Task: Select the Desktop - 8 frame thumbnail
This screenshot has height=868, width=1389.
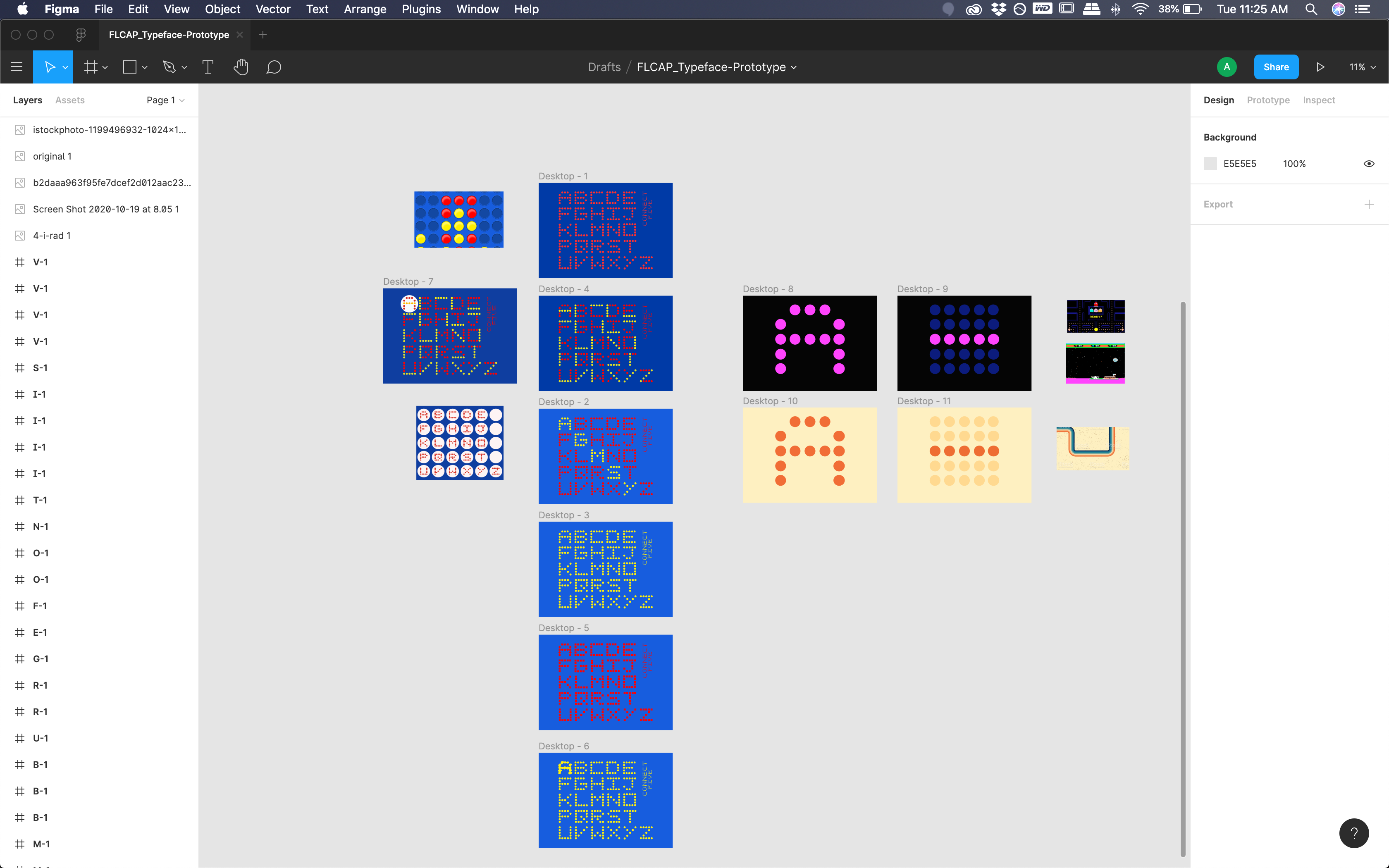Action: pyautogui.click(x=809, y=343)
